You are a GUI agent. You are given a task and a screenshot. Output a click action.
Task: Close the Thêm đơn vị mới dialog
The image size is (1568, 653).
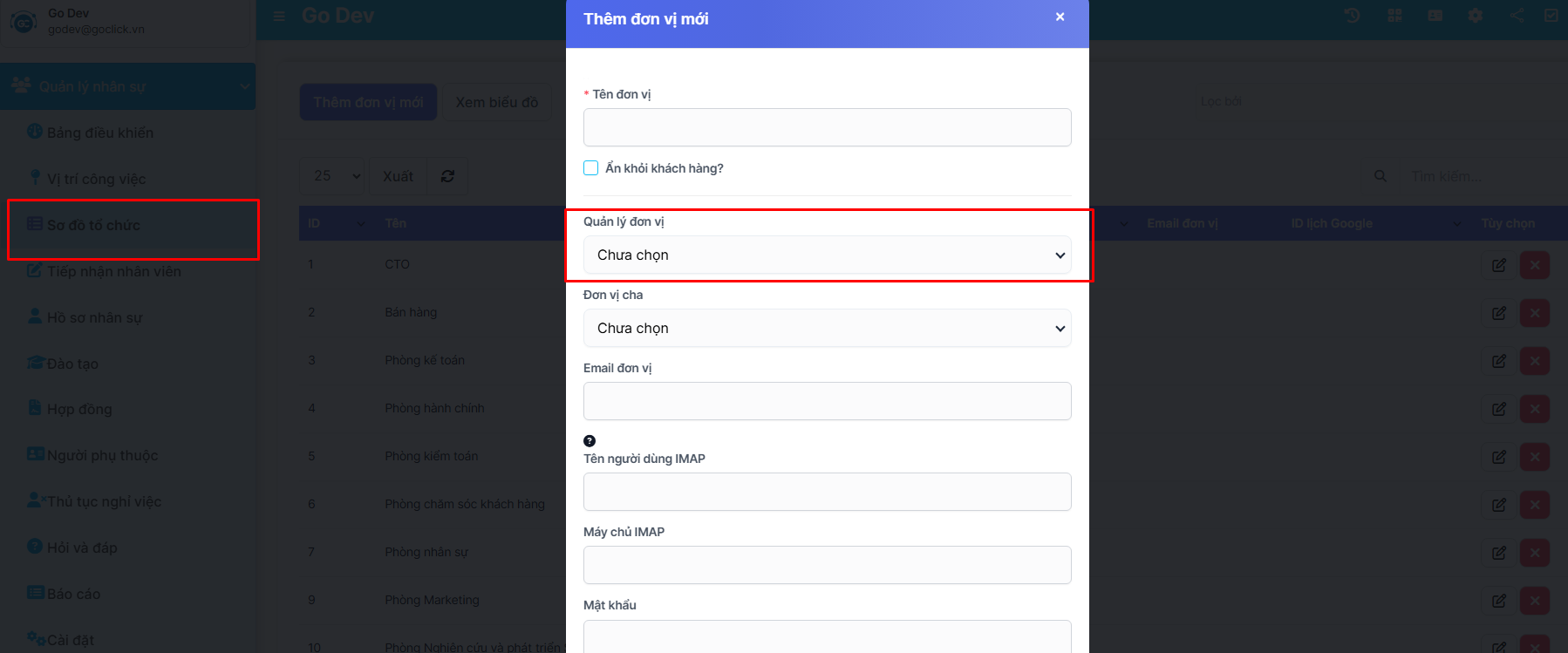coord(1060,17)
